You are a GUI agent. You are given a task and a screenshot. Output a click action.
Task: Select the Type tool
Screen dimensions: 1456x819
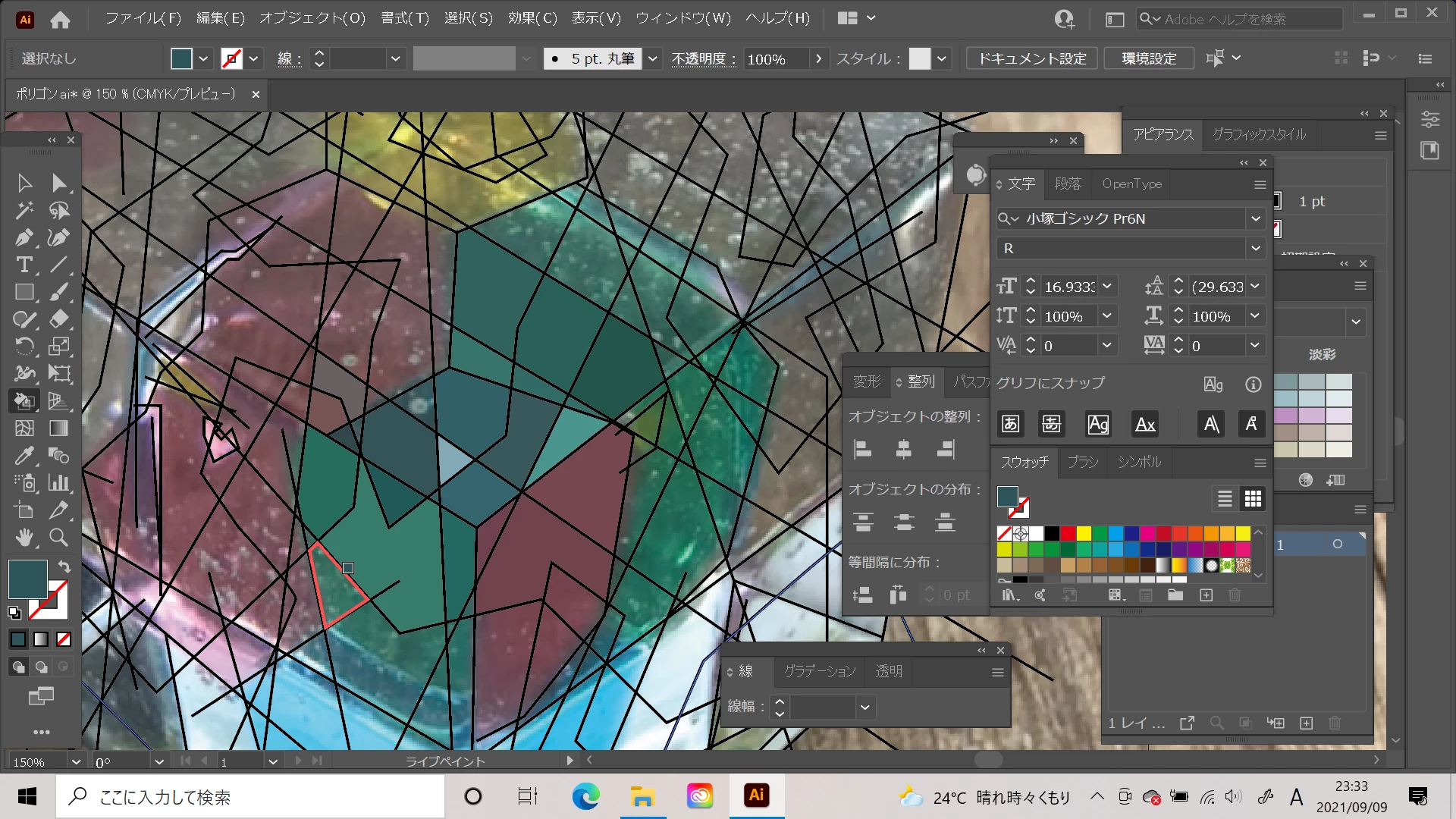tap(24, 265)
